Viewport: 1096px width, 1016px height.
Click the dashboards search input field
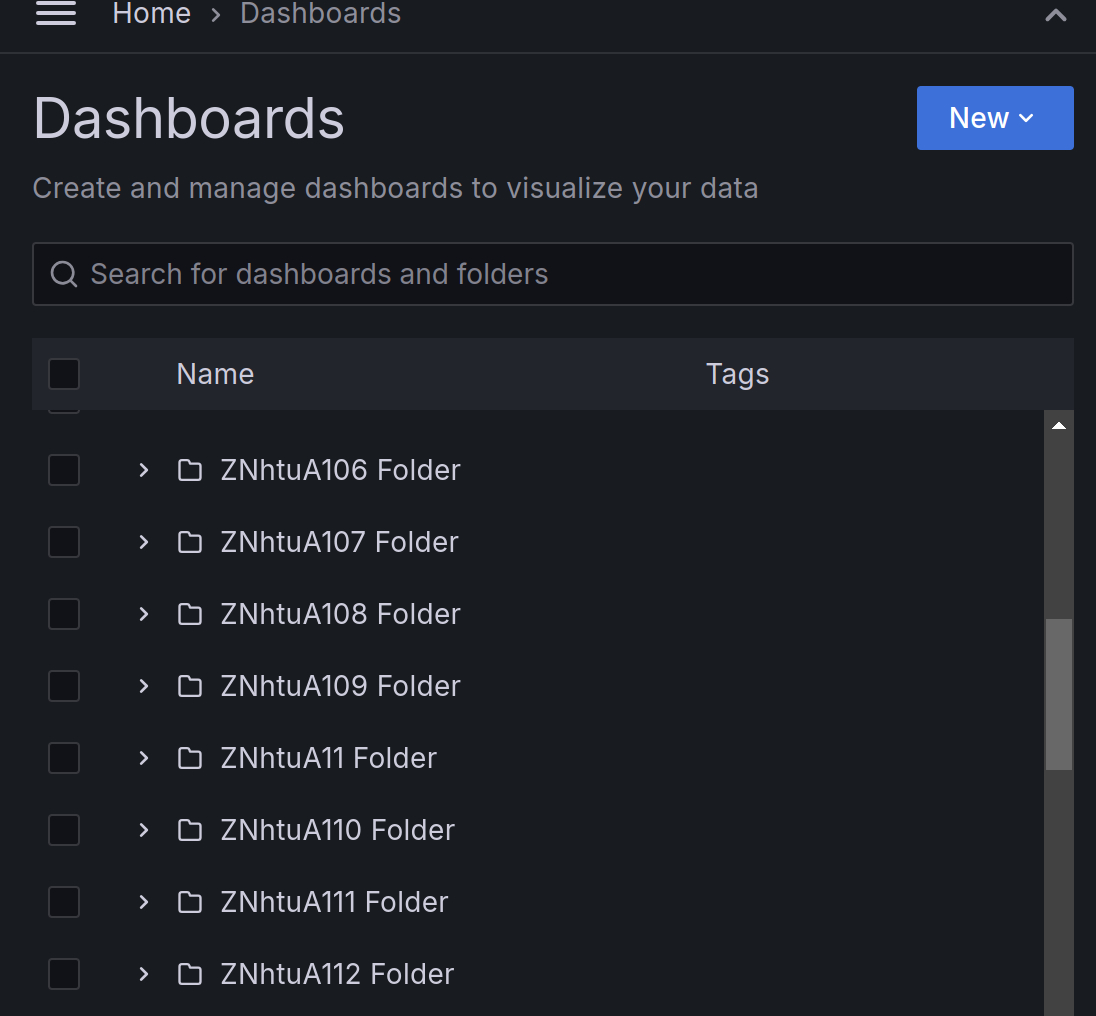(550, 273)
